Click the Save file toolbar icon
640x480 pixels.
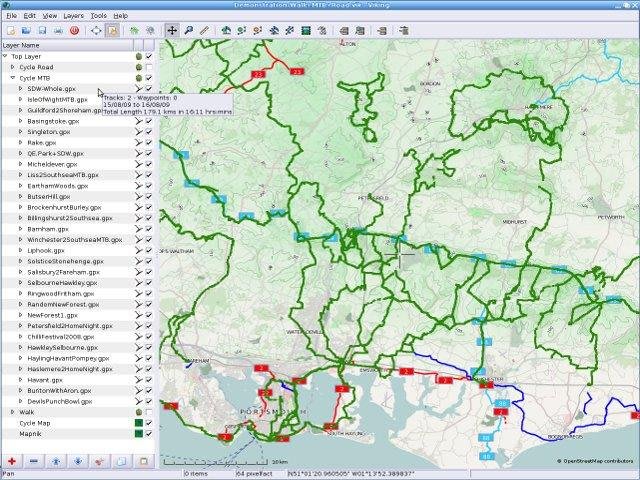click(x=42, y=31)
